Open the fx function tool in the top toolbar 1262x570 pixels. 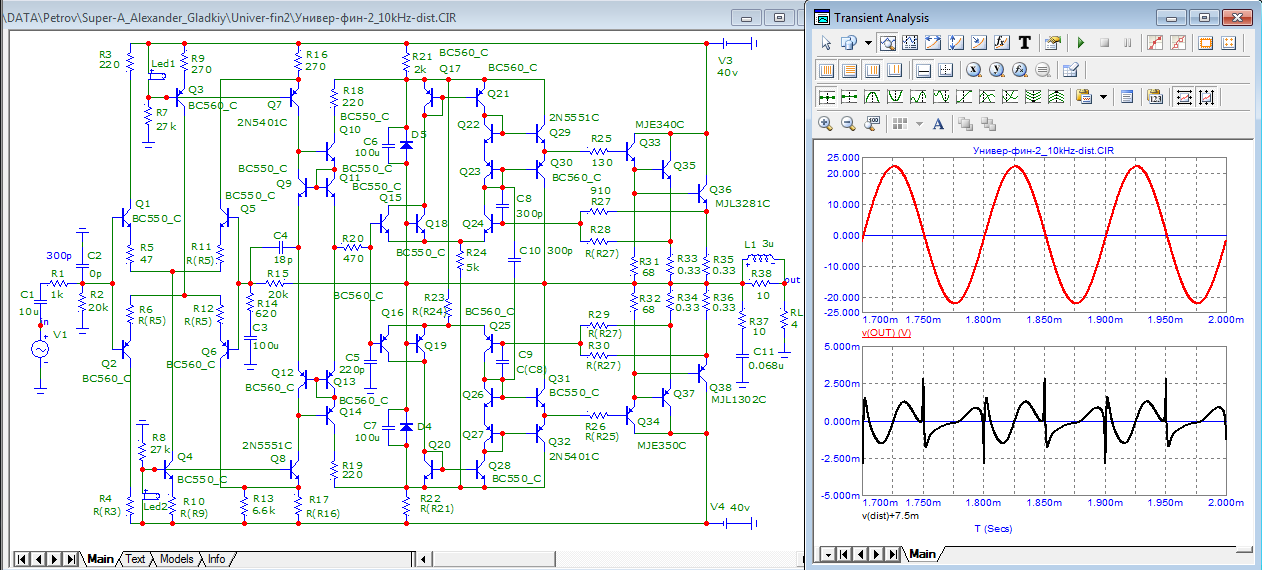(1002, 43)
